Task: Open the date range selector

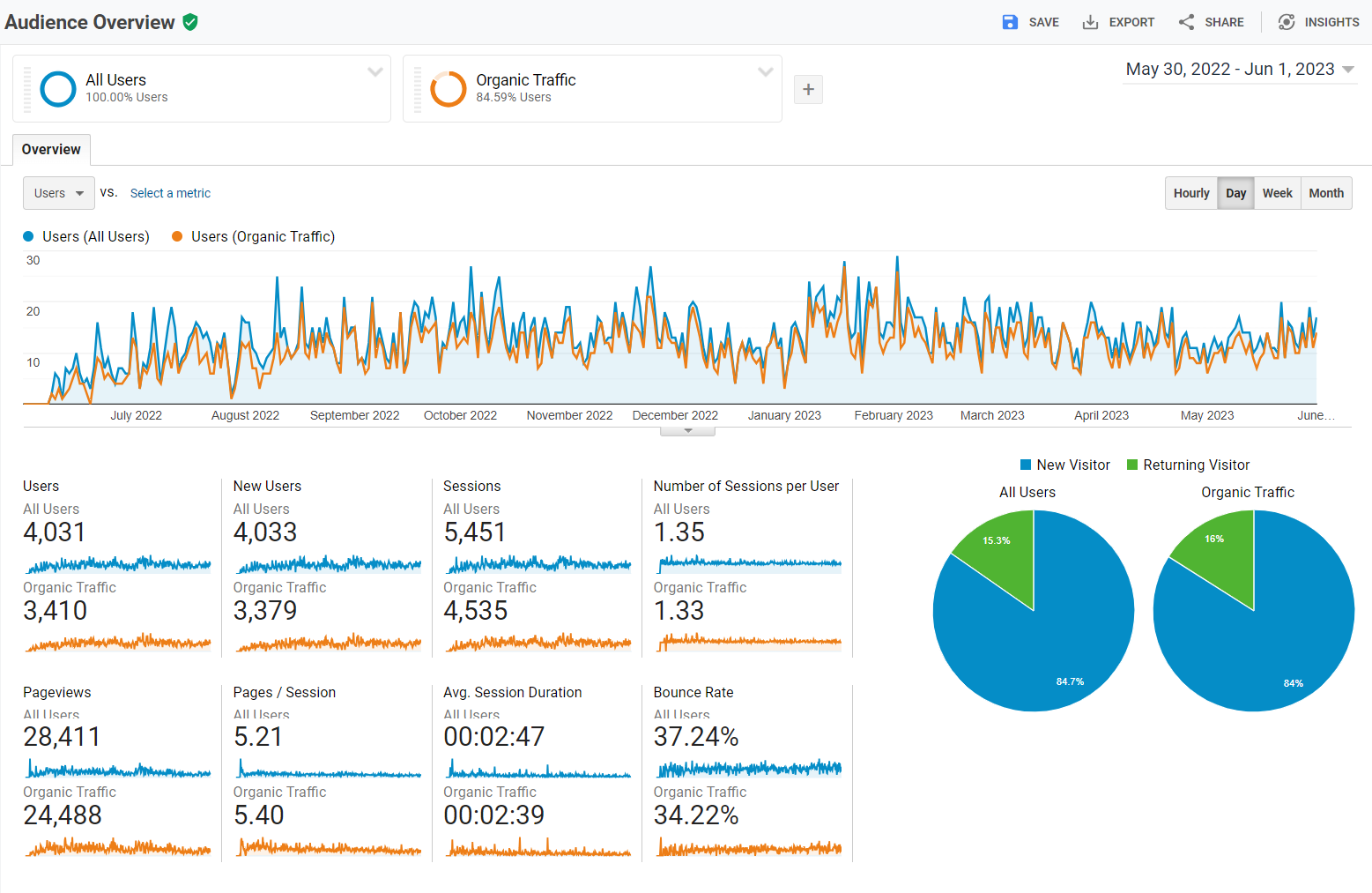Action: (1239, 69)
